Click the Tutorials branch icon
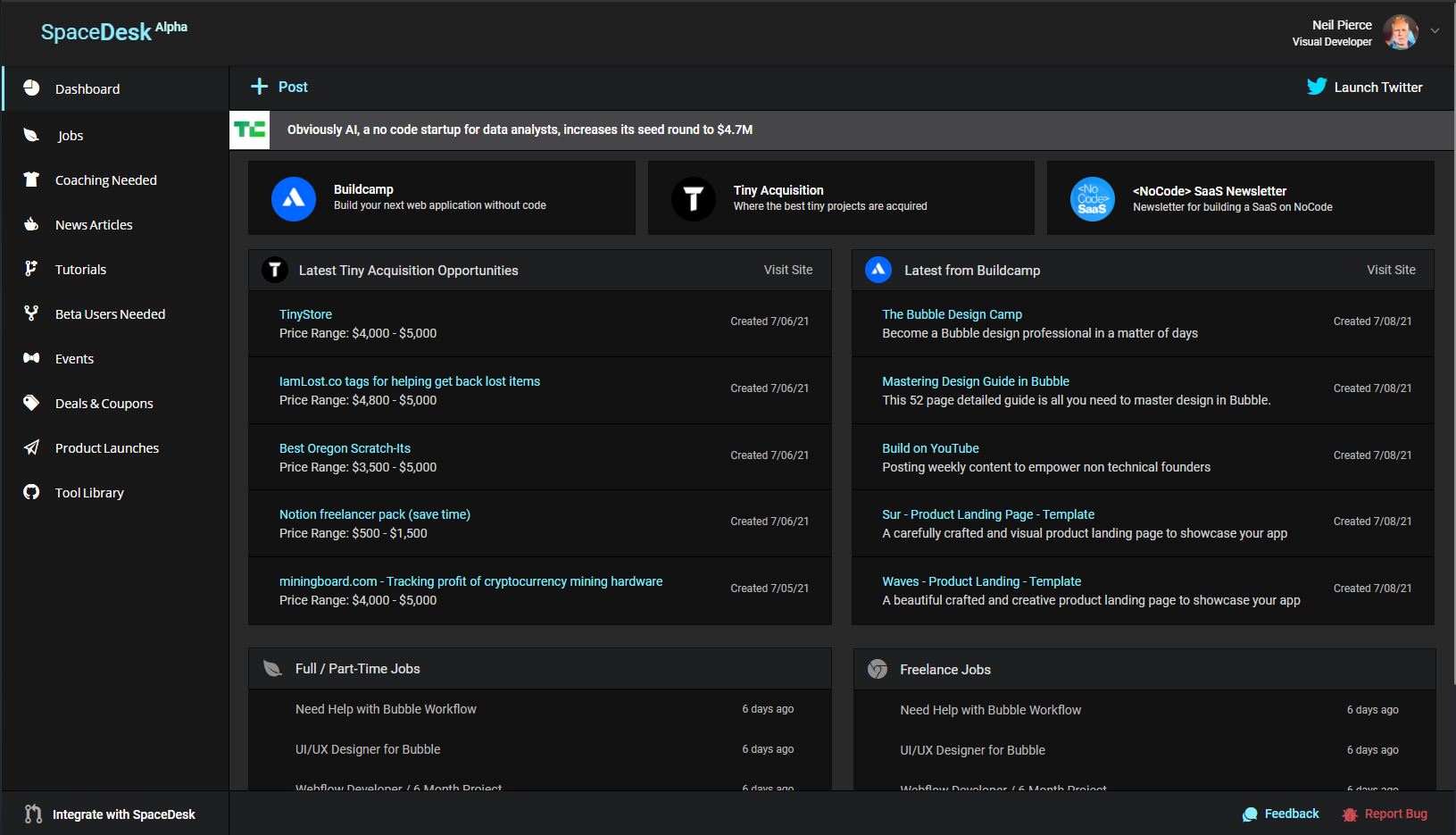This screenshot has height=835, width=1456. click(31, 269)
